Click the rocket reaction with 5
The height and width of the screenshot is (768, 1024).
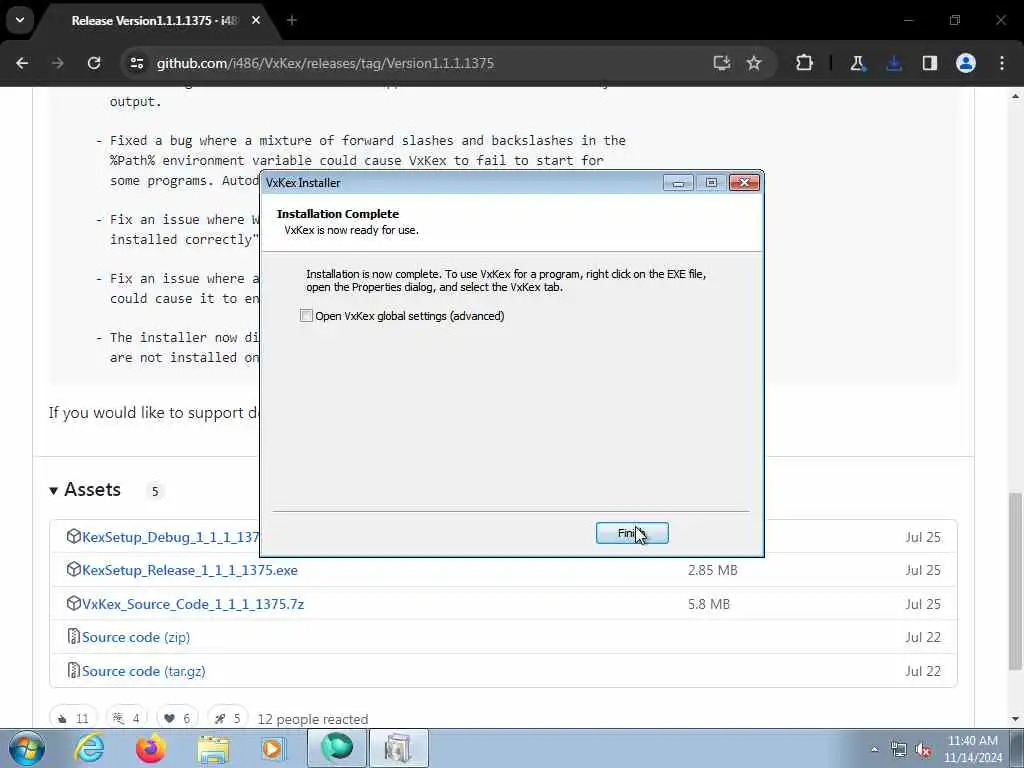tap(228, 718)
